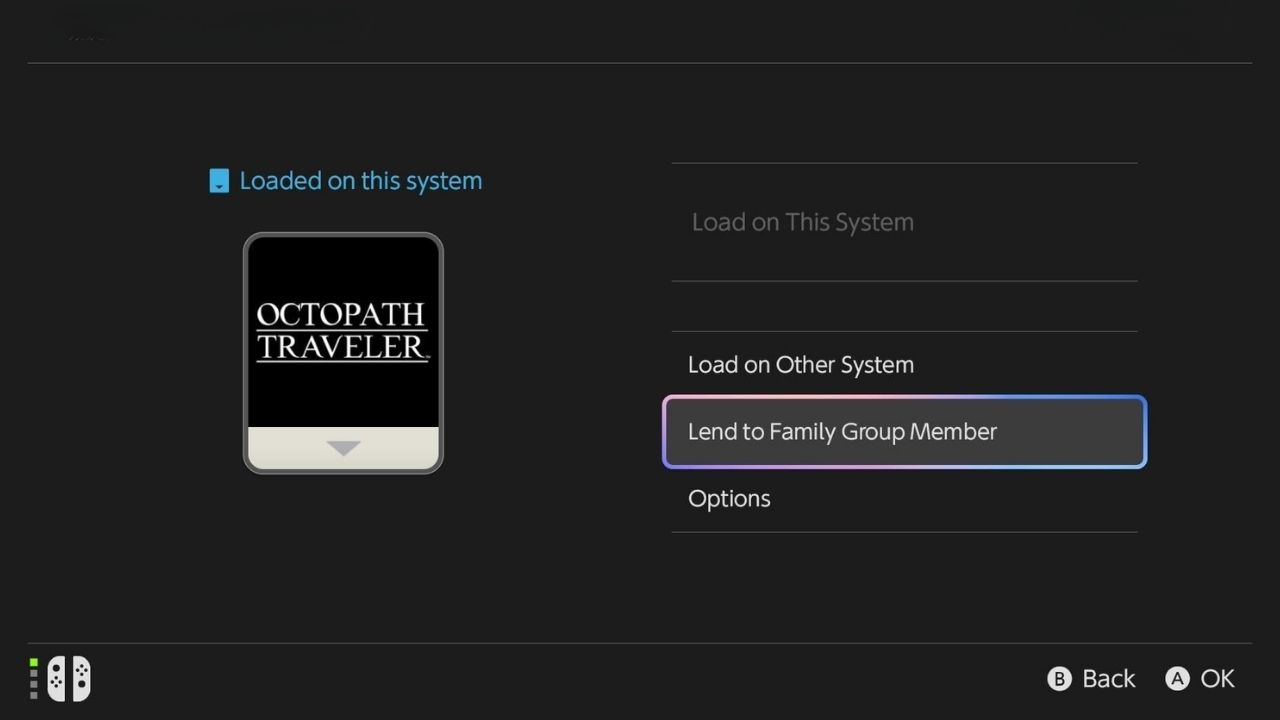Viewport: 1280px width, 720px height.
Task: Click the game cartridge icon next to Loaded on this system
Action: pyautogui.click(x=218, y=181)
